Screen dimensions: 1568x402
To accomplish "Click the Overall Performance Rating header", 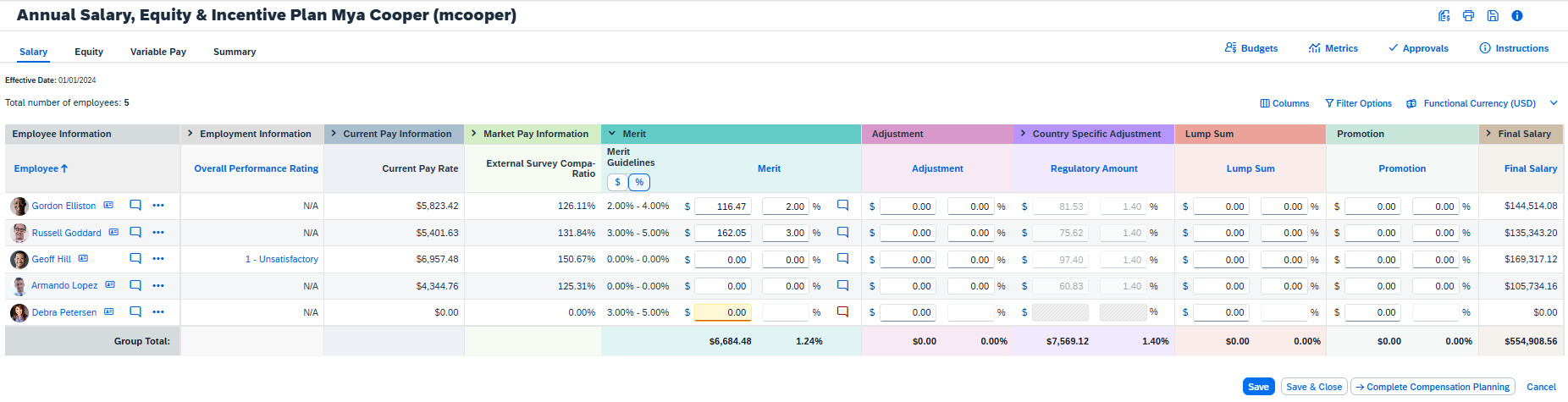I will 257,168.
